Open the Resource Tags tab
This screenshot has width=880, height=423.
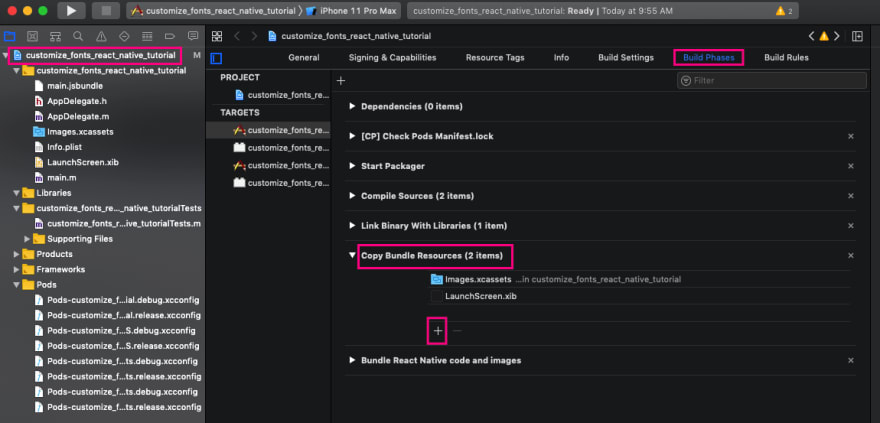pyautogui.click(x=495, y=58)
